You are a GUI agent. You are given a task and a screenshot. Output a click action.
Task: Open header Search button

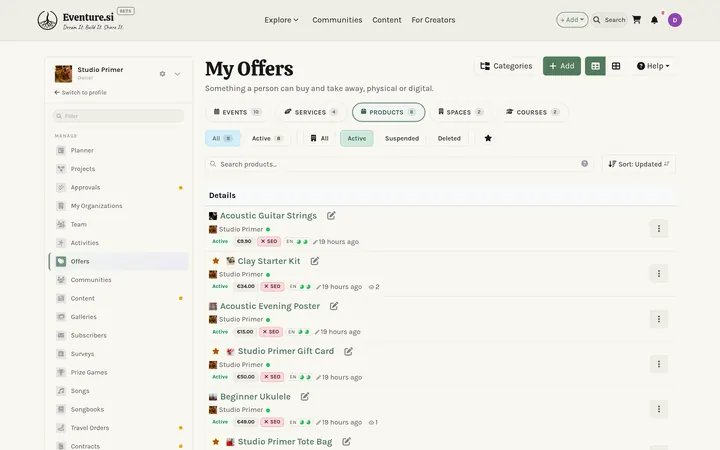pos(609,20)
